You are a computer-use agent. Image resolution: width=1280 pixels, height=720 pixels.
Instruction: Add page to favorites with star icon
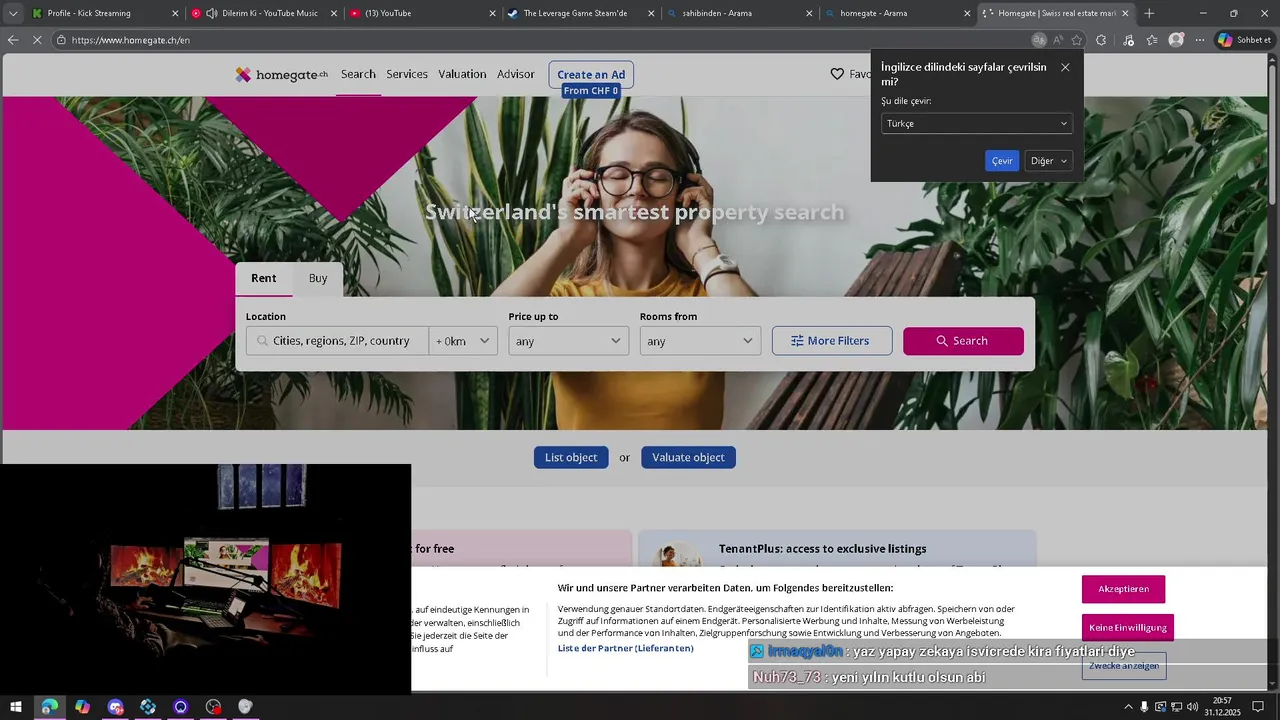coord(1077,40)
